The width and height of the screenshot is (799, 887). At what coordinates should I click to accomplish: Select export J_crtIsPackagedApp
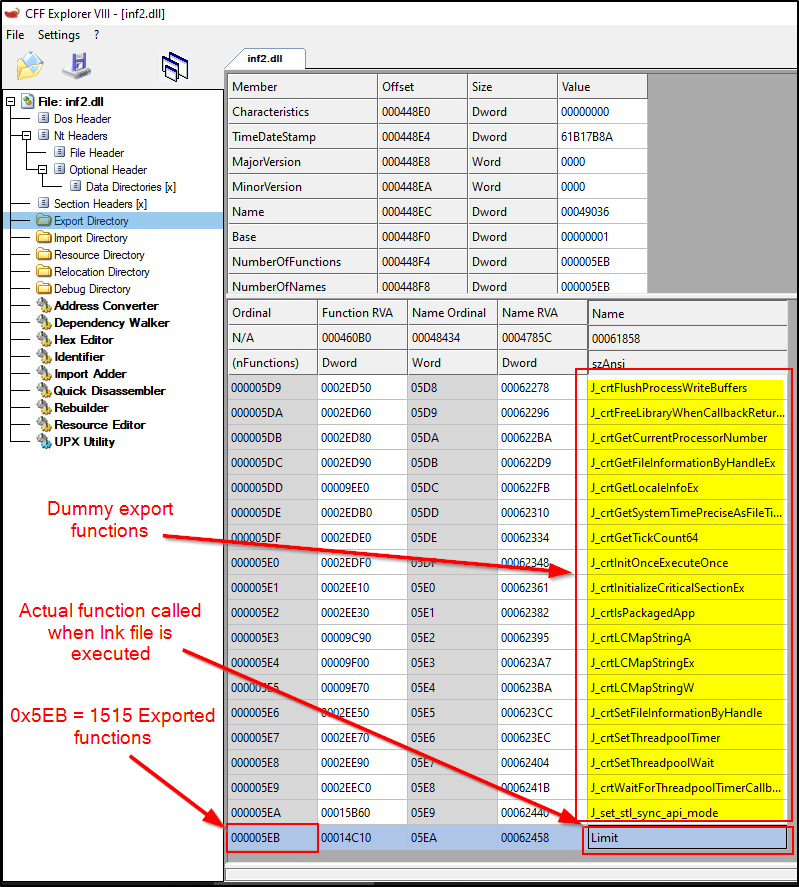pos(687,613)
